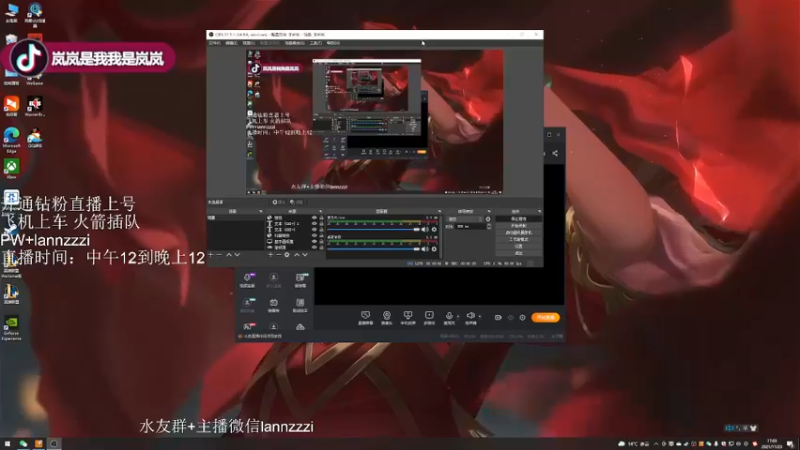Toggle visibility eye of the fourth source row

[x=314, y=235]
